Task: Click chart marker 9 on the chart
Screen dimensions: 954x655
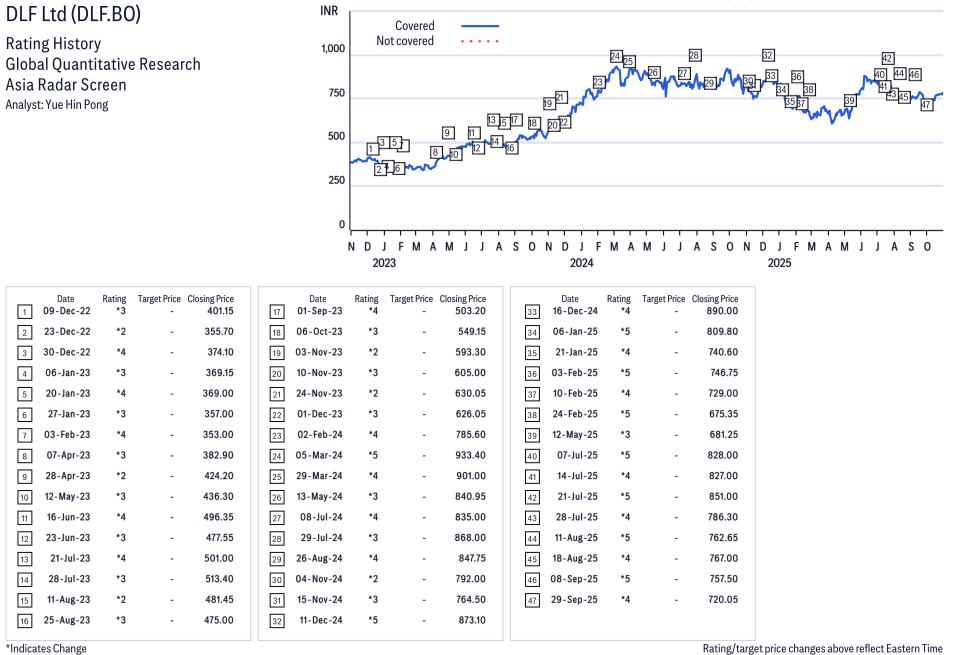Action: tap(448, 133)
